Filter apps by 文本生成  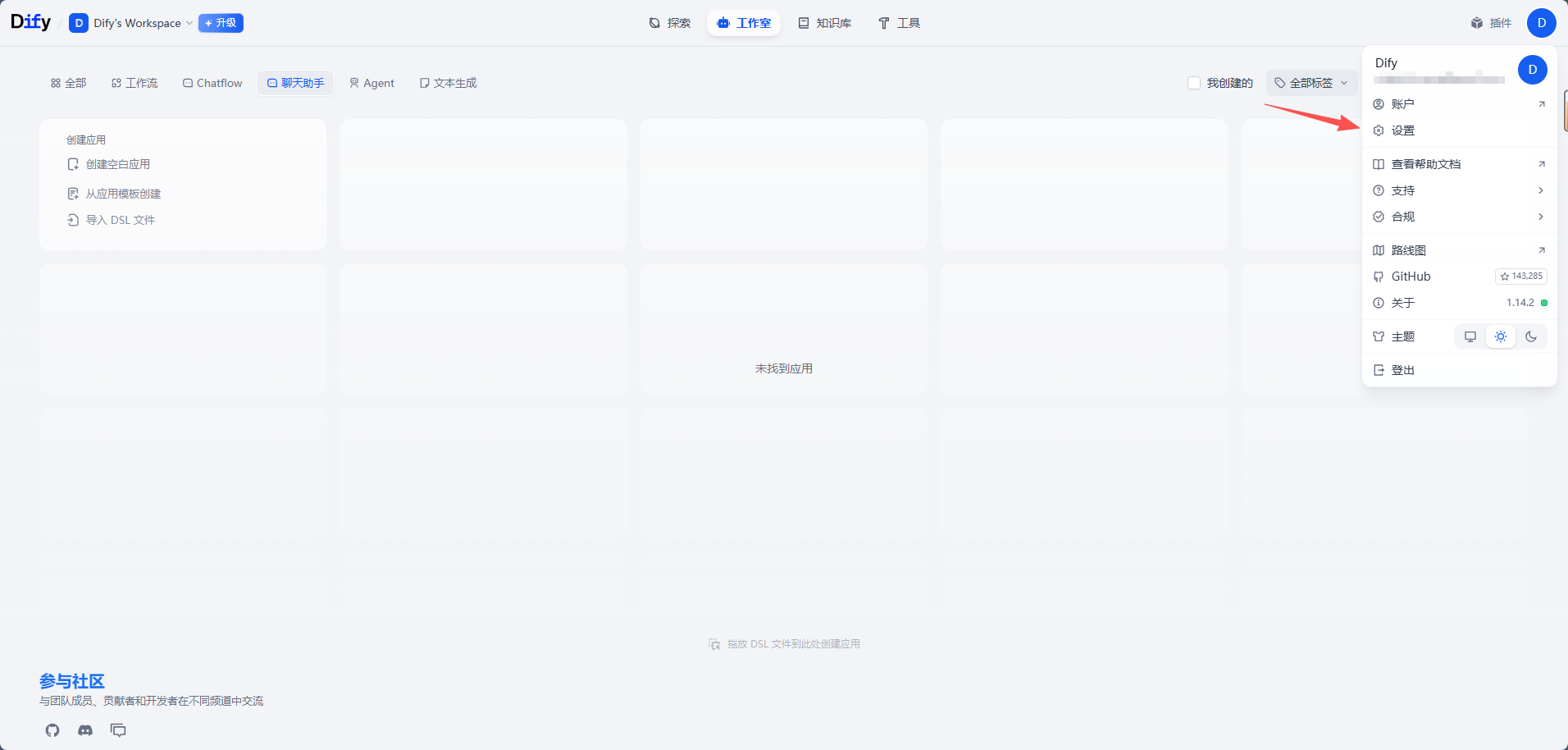tap(448, 83)
